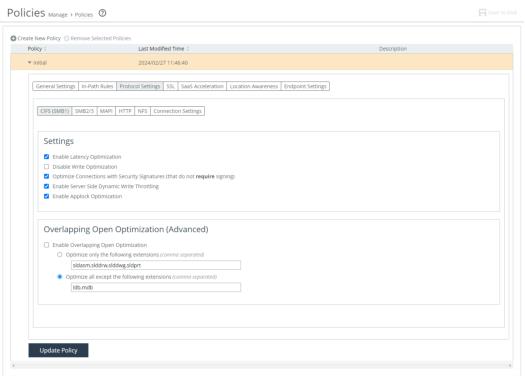Select the CIFS (SMB1) sub-tab

pos(55,111)
